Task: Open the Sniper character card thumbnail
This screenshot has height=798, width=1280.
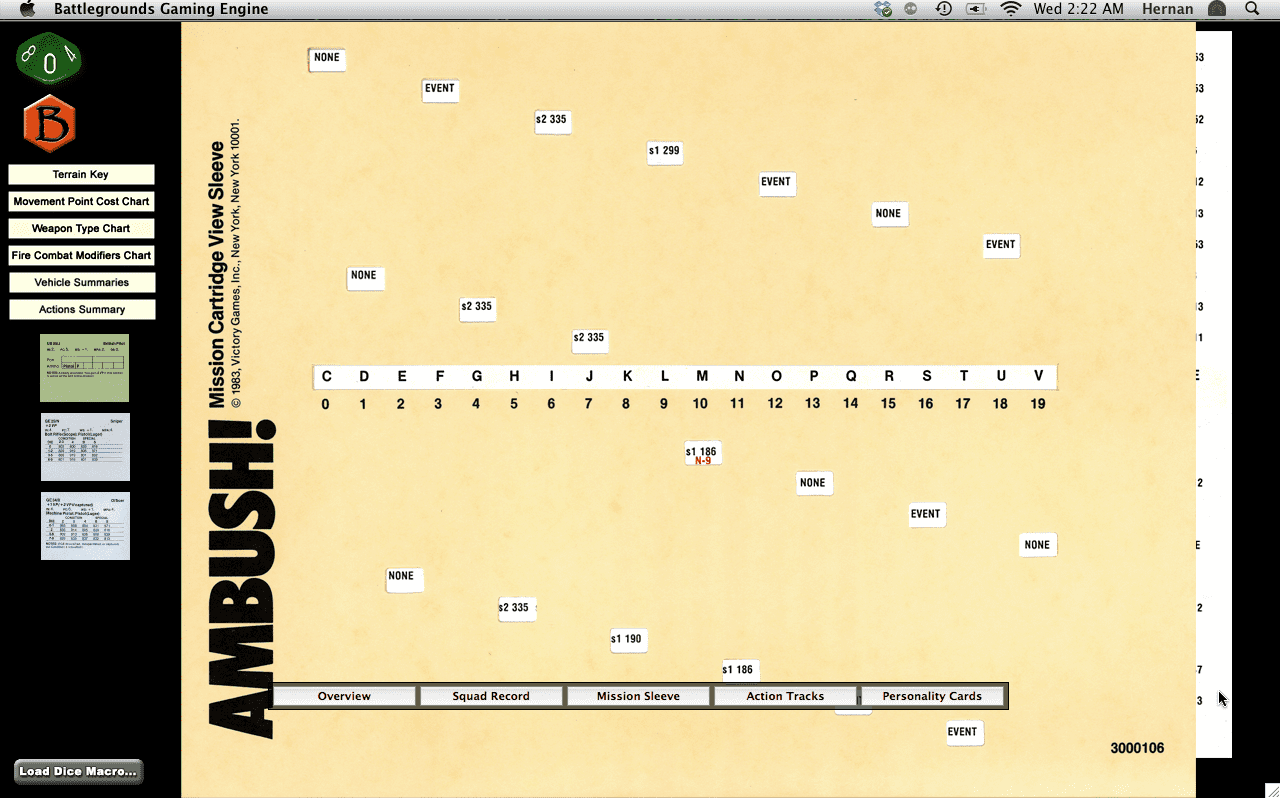Action: click(85, 447)
